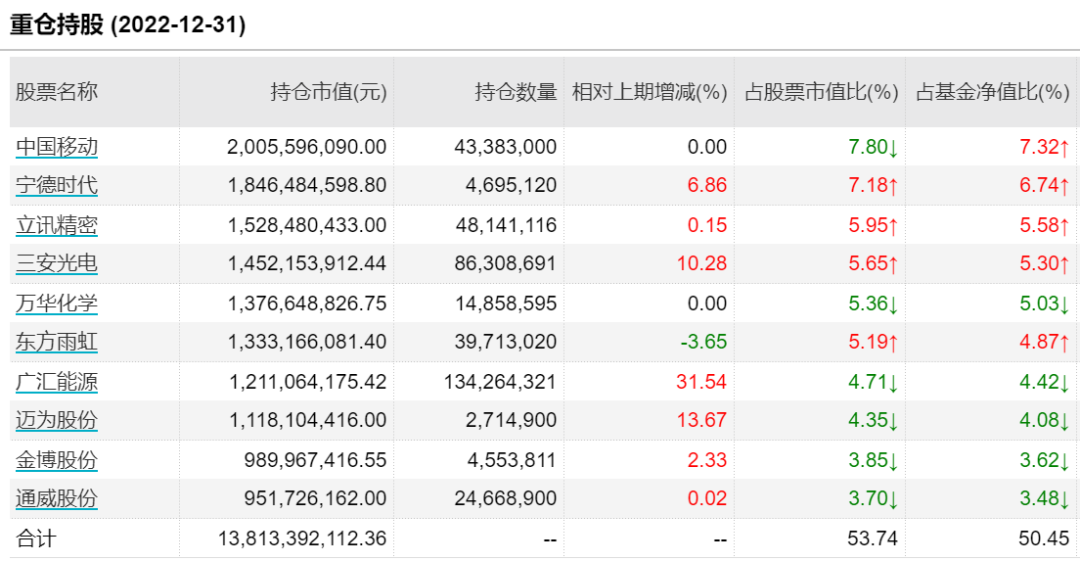Select market value 1,118,104,416.00
This screenshot has width=1080, height=561.
coord(307,420)
